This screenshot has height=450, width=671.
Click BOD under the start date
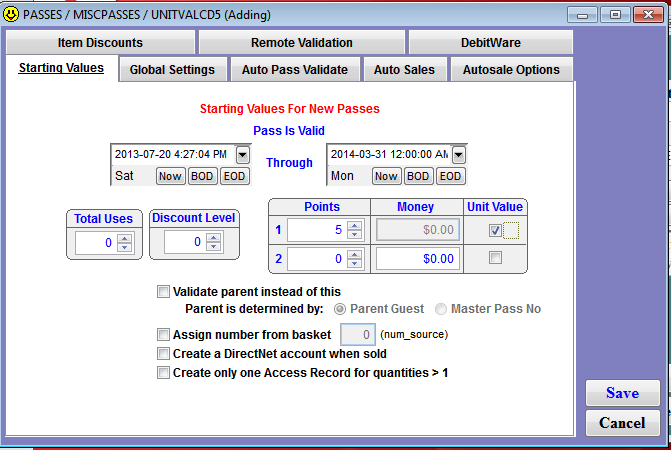click(202, 176)
